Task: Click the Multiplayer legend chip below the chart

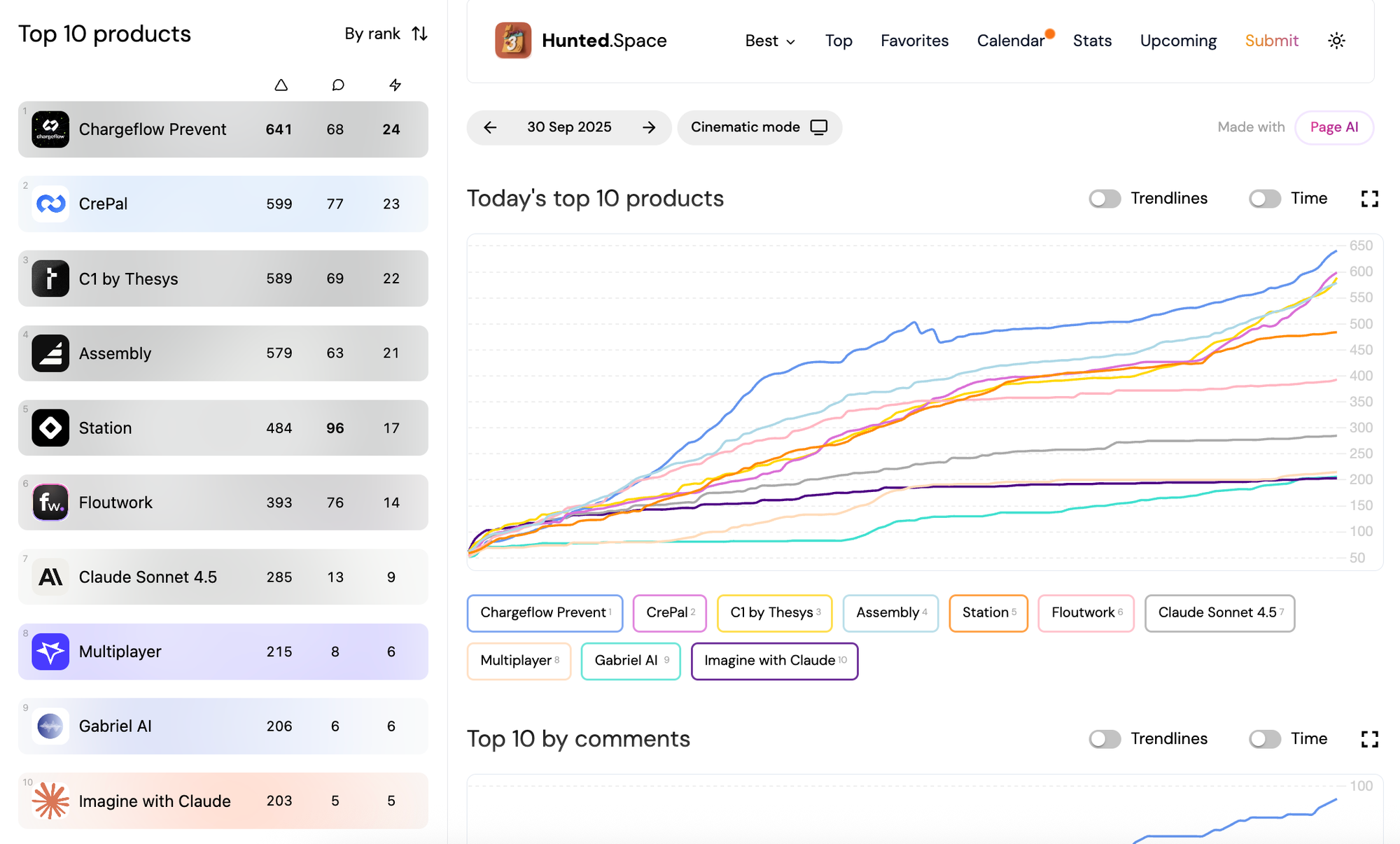Action: point(519,661)
